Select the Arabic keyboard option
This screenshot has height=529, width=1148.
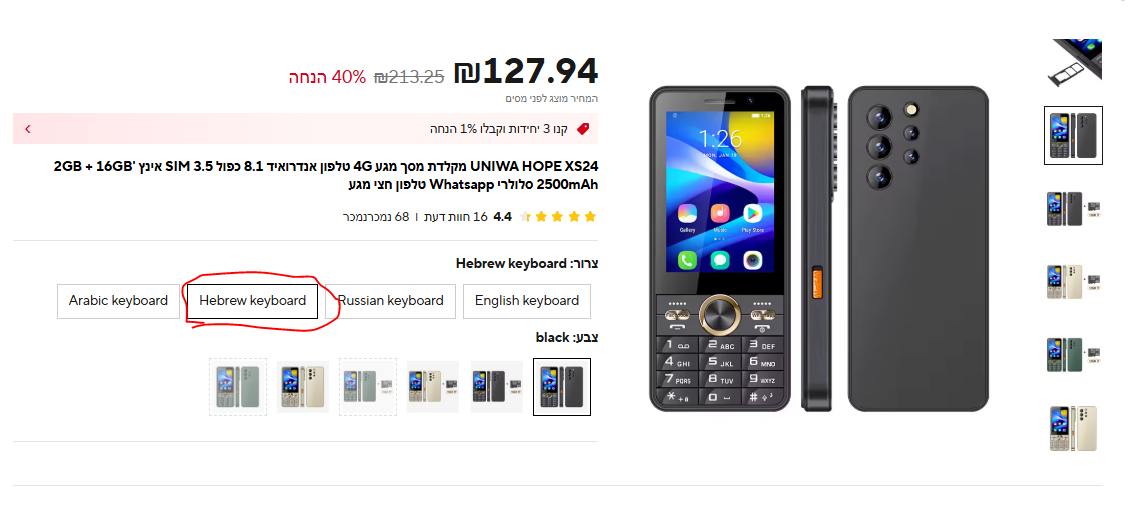(x=118, y=301)
